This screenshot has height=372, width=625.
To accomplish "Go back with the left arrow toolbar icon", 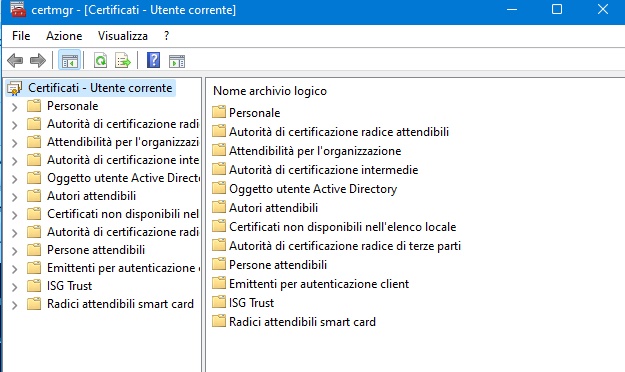I will (x=15, y=61).
